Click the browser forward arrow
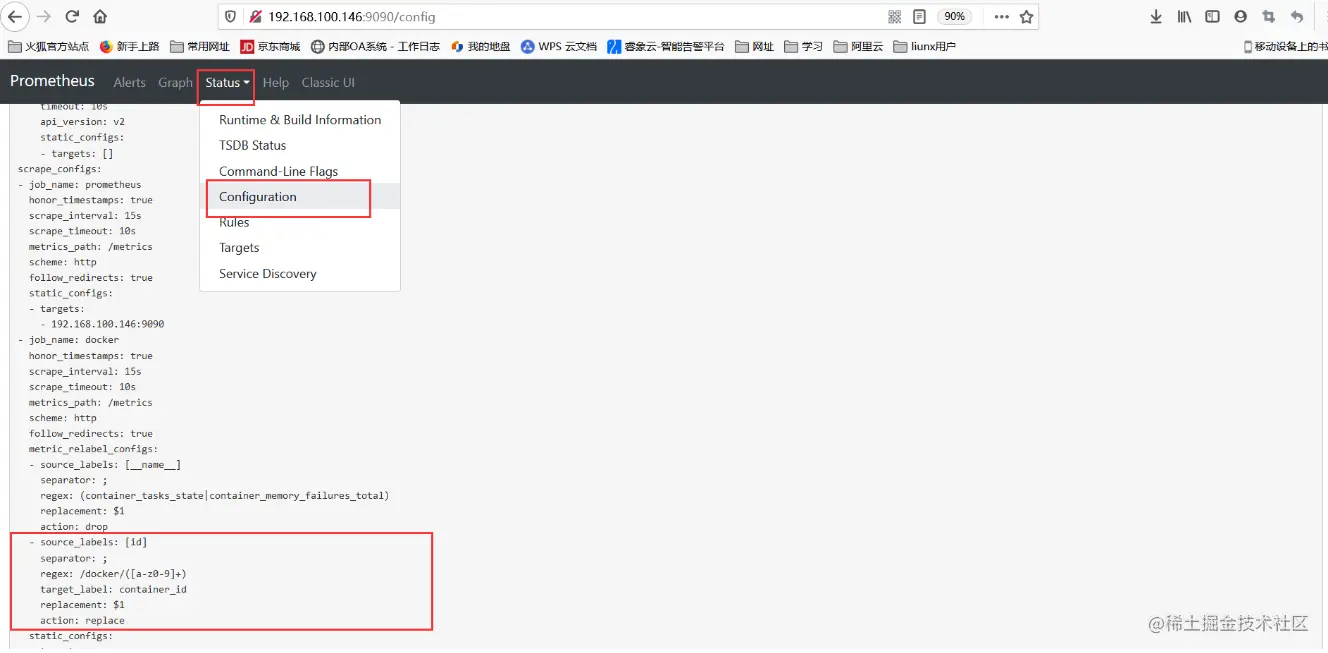Image resolution: width=1328 pixels, height=653 pixels. tap(43, 17)
